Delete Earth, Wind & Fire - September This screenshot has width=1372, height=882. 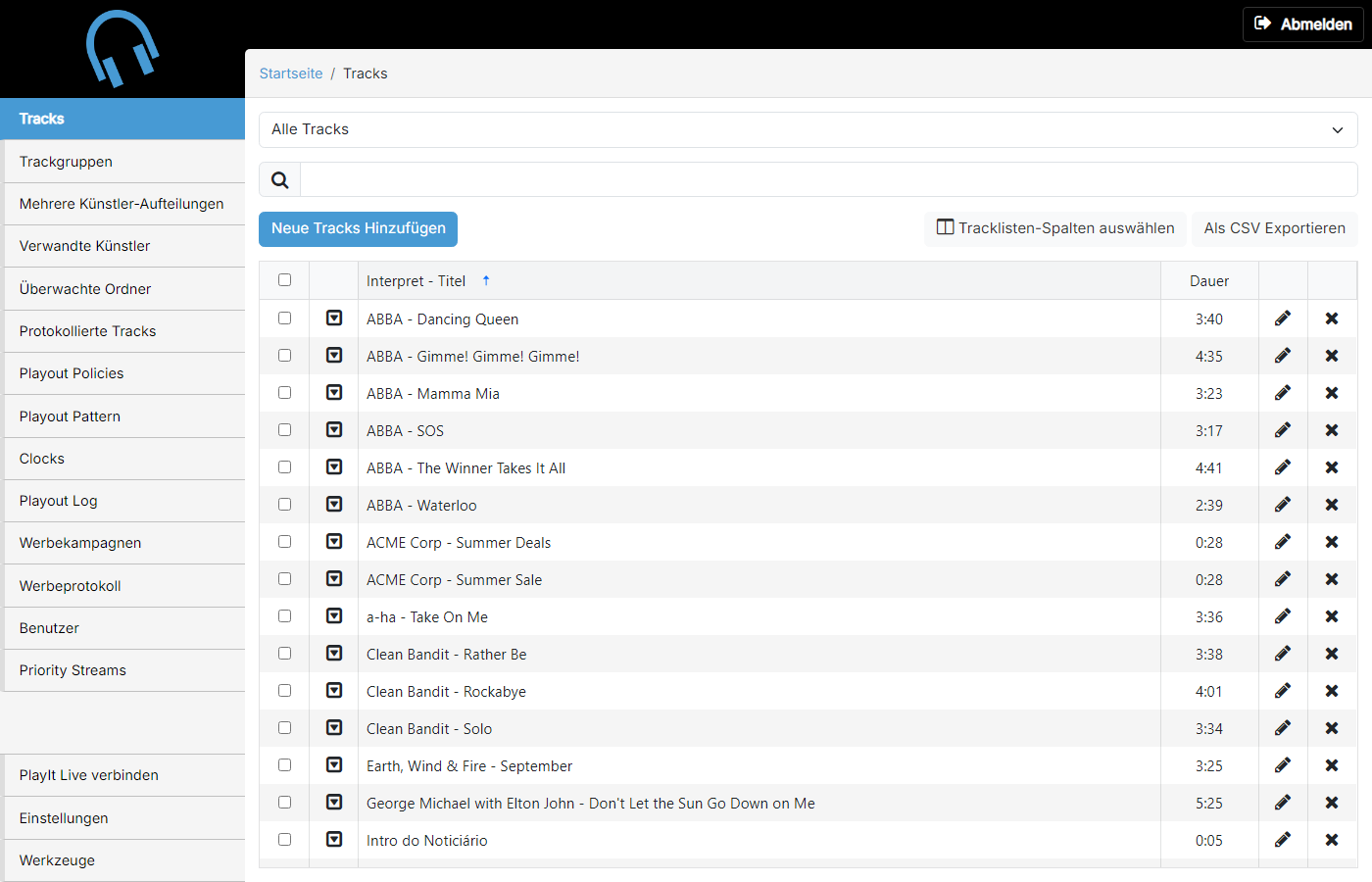1332,765
